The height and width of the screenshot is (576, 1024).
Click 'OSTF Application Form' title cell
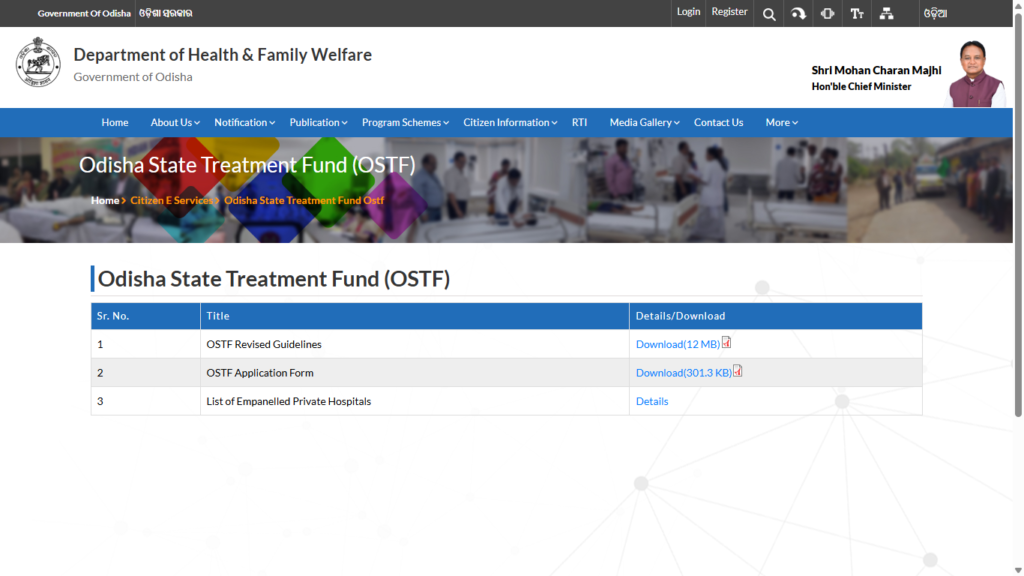(x=415, y=373)
